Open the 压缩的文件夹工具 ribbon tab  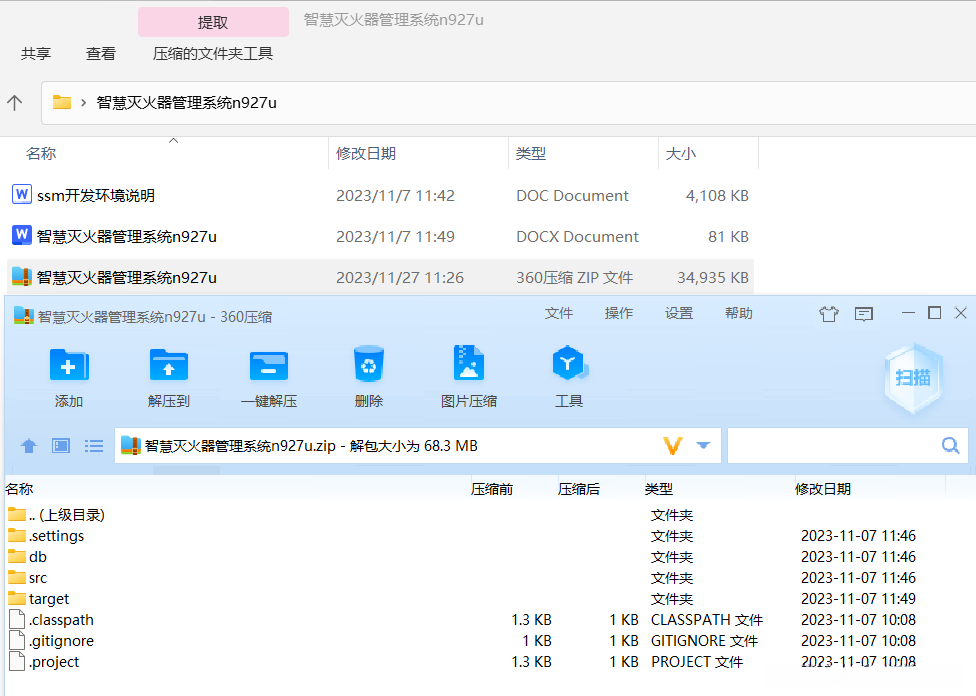[x=213, y=54]
